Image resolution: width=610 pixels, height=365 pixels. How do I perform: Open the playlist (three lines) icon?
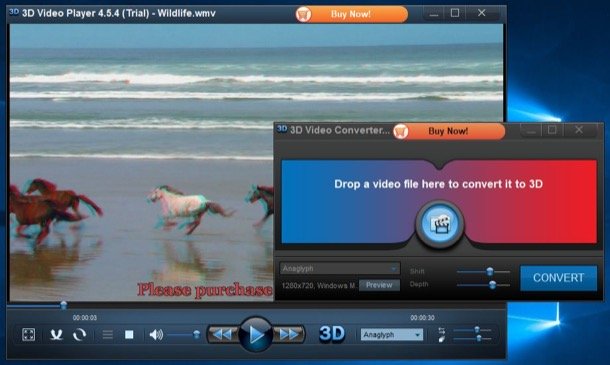pos(108,335)
